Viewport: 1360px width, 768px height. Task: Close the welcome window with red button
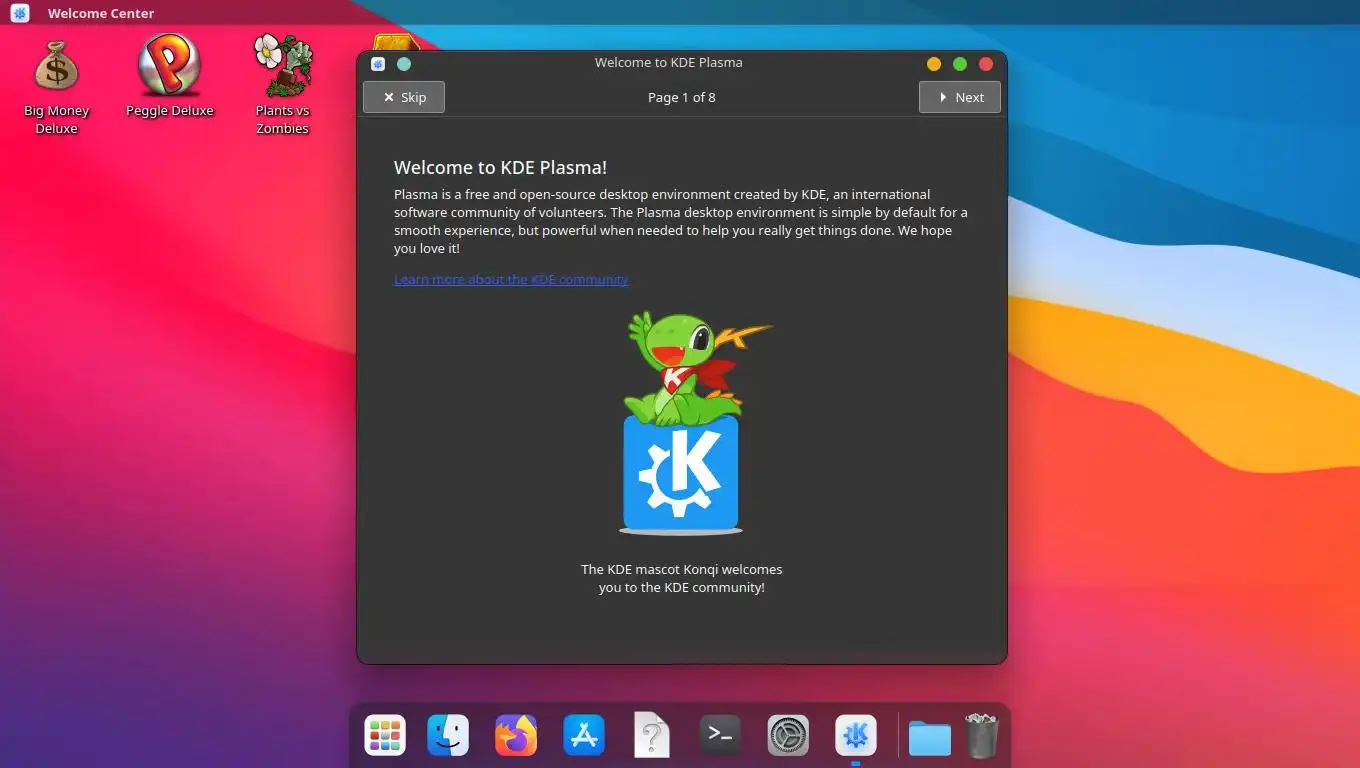986,63
